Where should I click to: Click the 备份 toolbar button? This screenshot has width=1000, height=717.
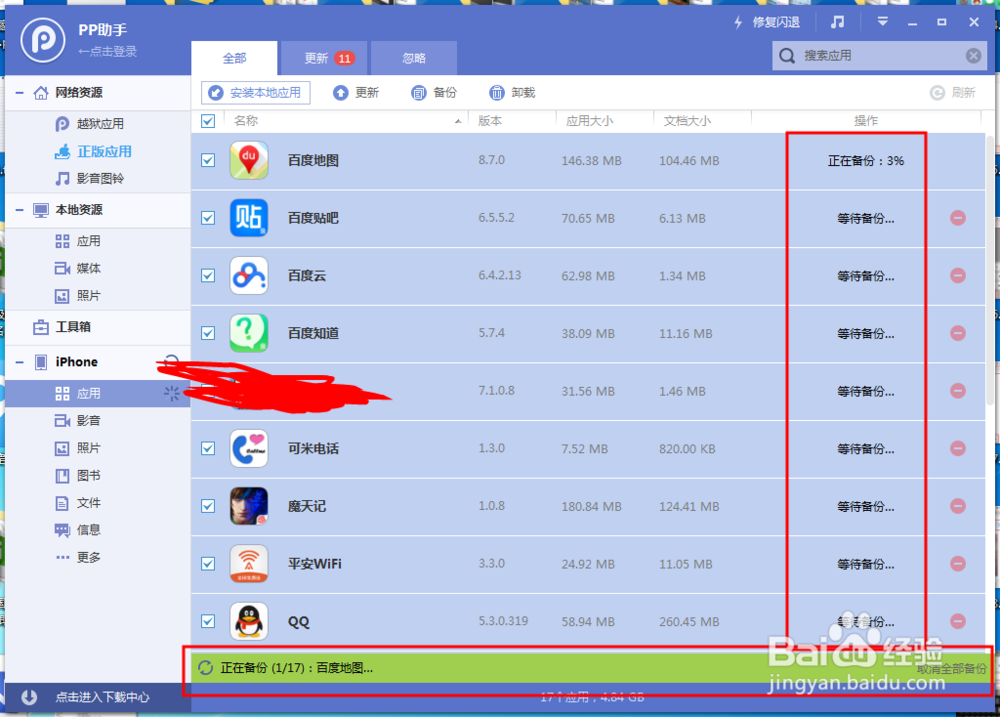[x=434, y=92]
